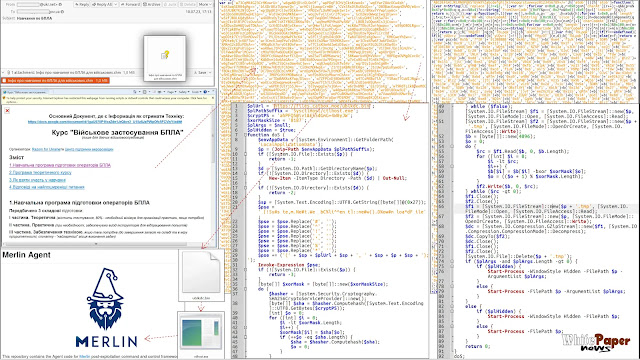Click the Merlin Agent heading
640x360 pixels.
(27, 255)
